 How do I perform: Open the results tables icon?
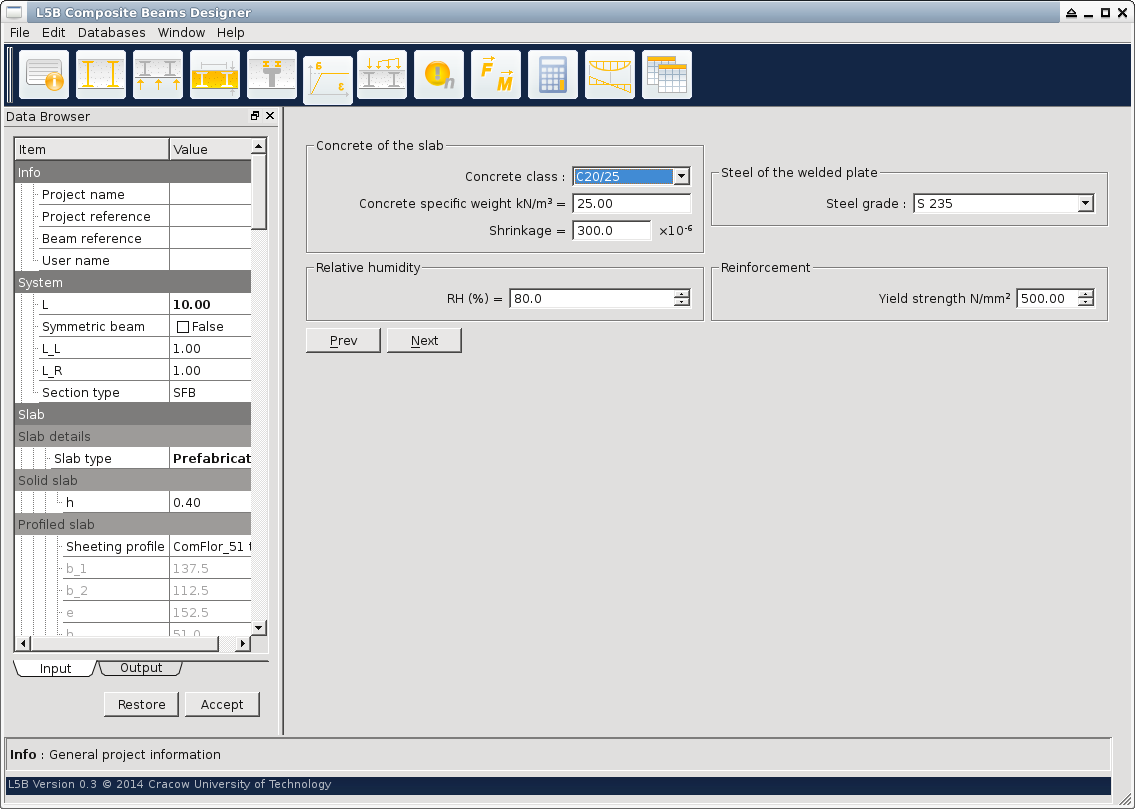pos(667,75)
